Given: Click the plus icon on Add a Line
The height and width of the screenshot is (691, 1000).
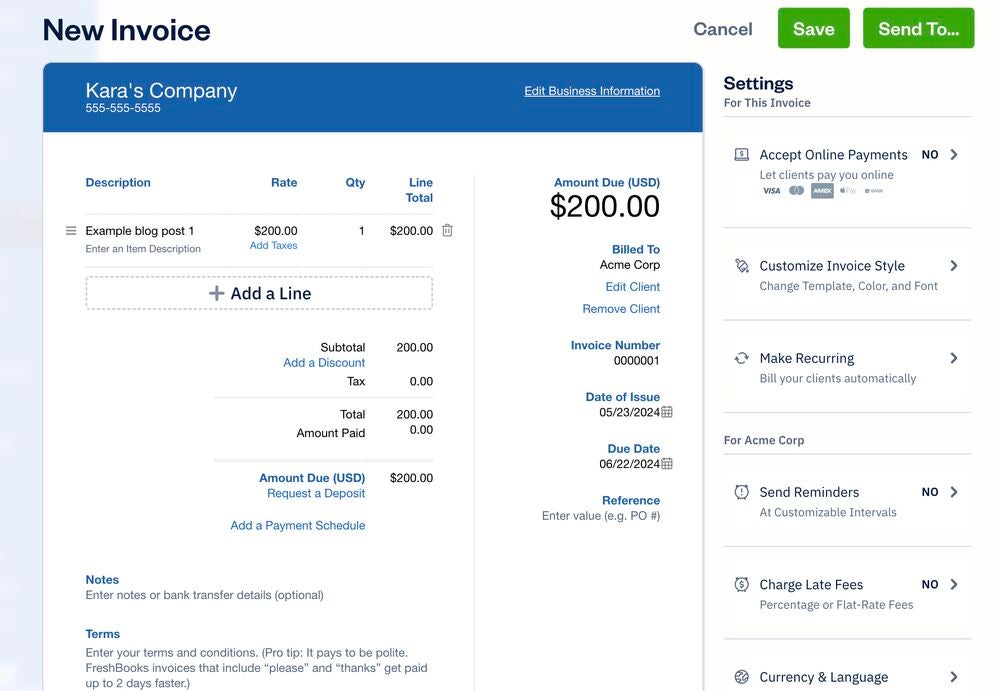Looking at the screenshot, I should coord(215,292).
